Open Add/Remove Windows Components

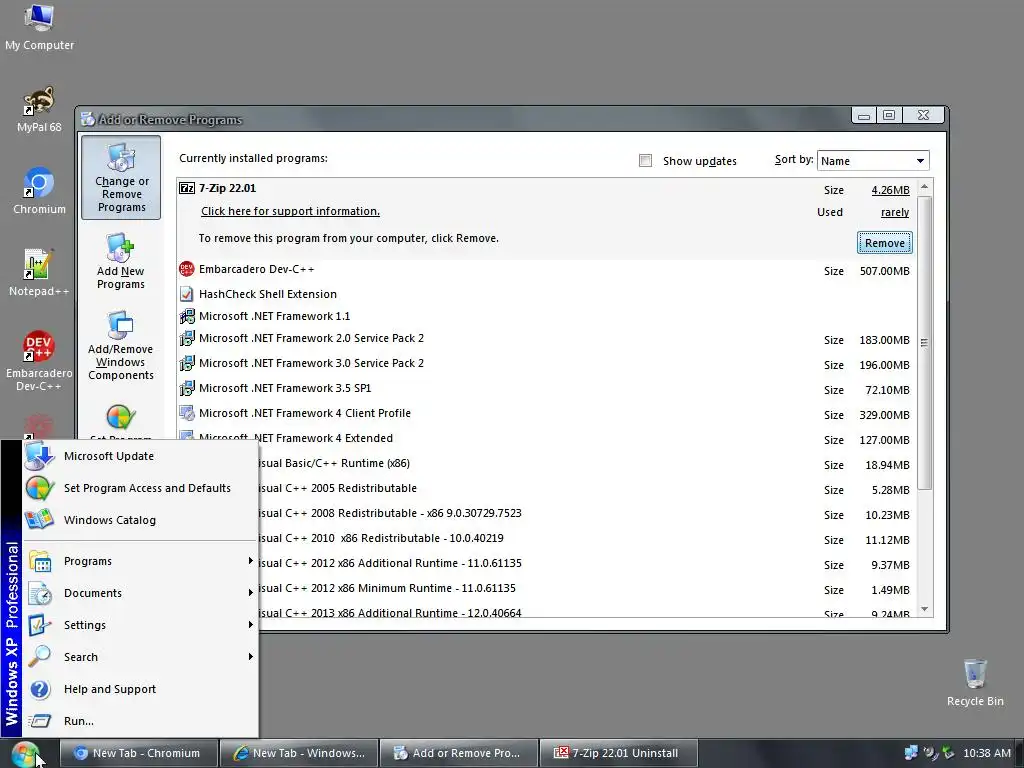pos(121,346)
